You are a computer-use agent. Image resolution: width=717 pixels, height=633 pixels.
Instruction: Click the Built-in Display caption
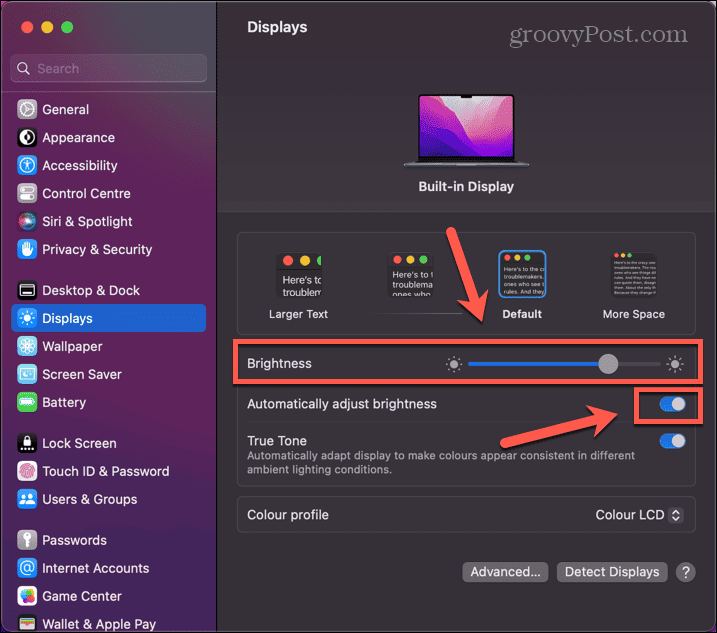(x=466, y=186)
